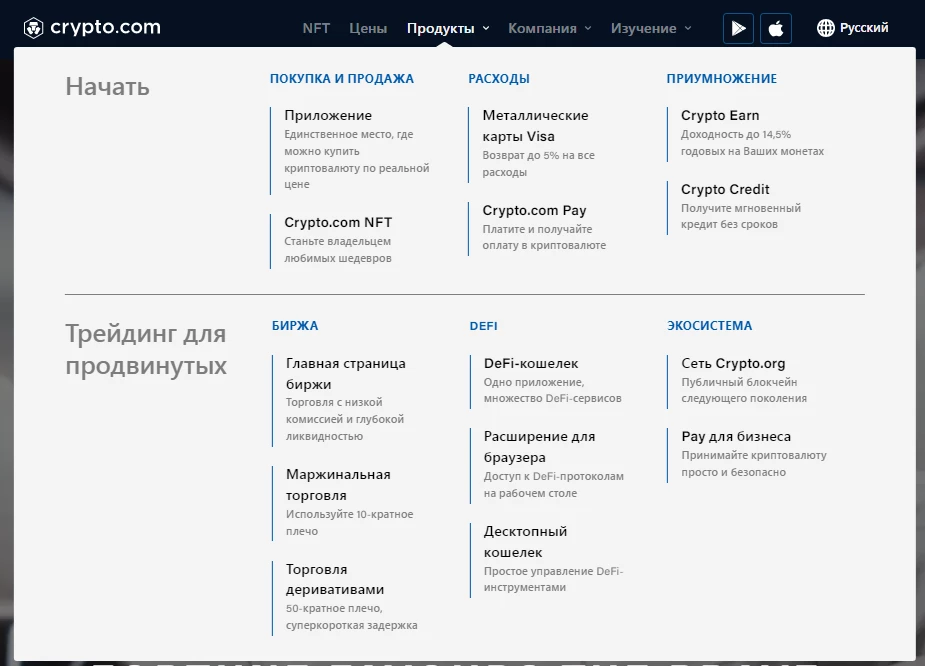Click 'Получите мгновенный кредит' description

coord(741,216)
